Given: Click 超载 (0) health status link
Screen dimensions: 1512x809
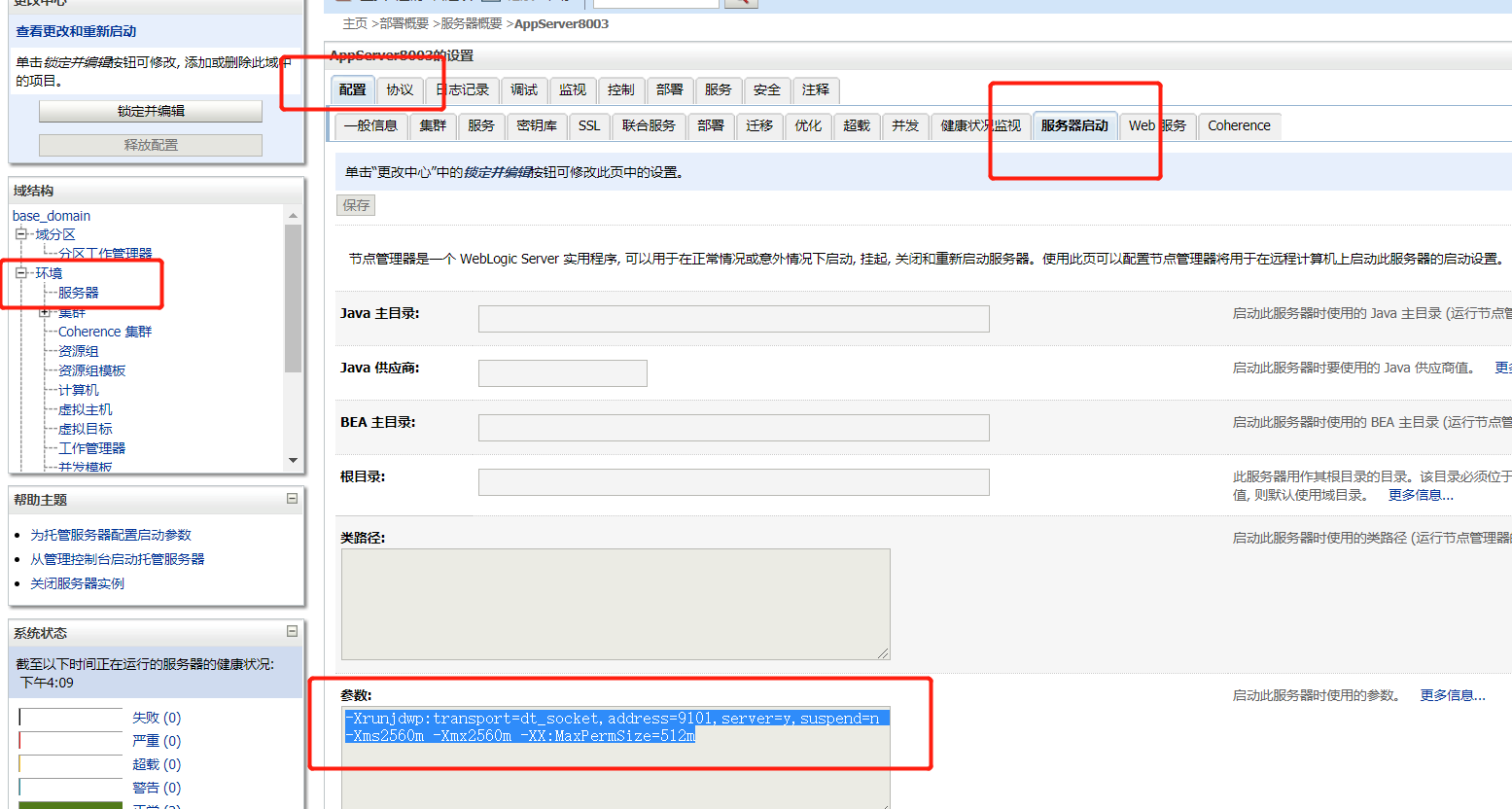Looking at the screenshot, I should click(157, 764).
